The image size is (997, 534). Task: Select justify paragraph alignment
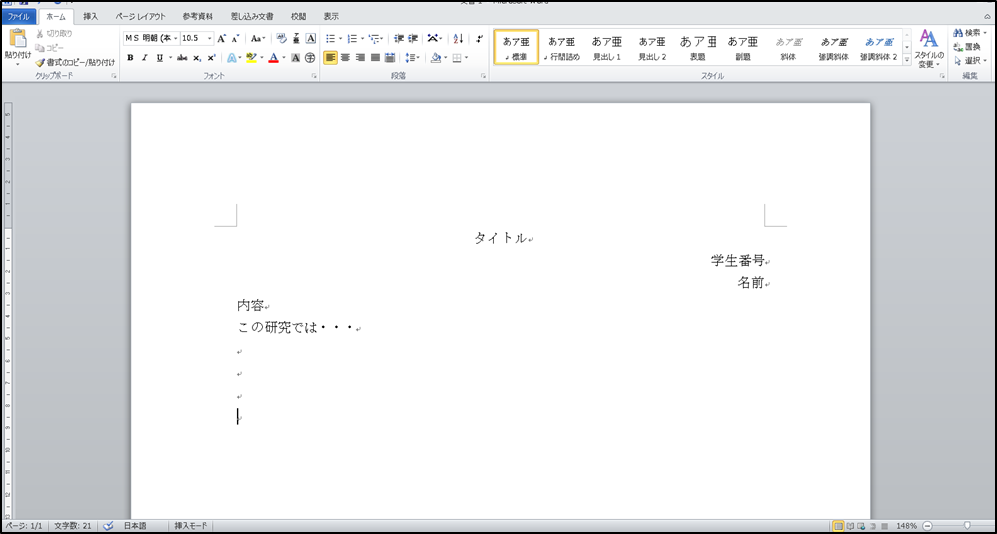point(375,58)
